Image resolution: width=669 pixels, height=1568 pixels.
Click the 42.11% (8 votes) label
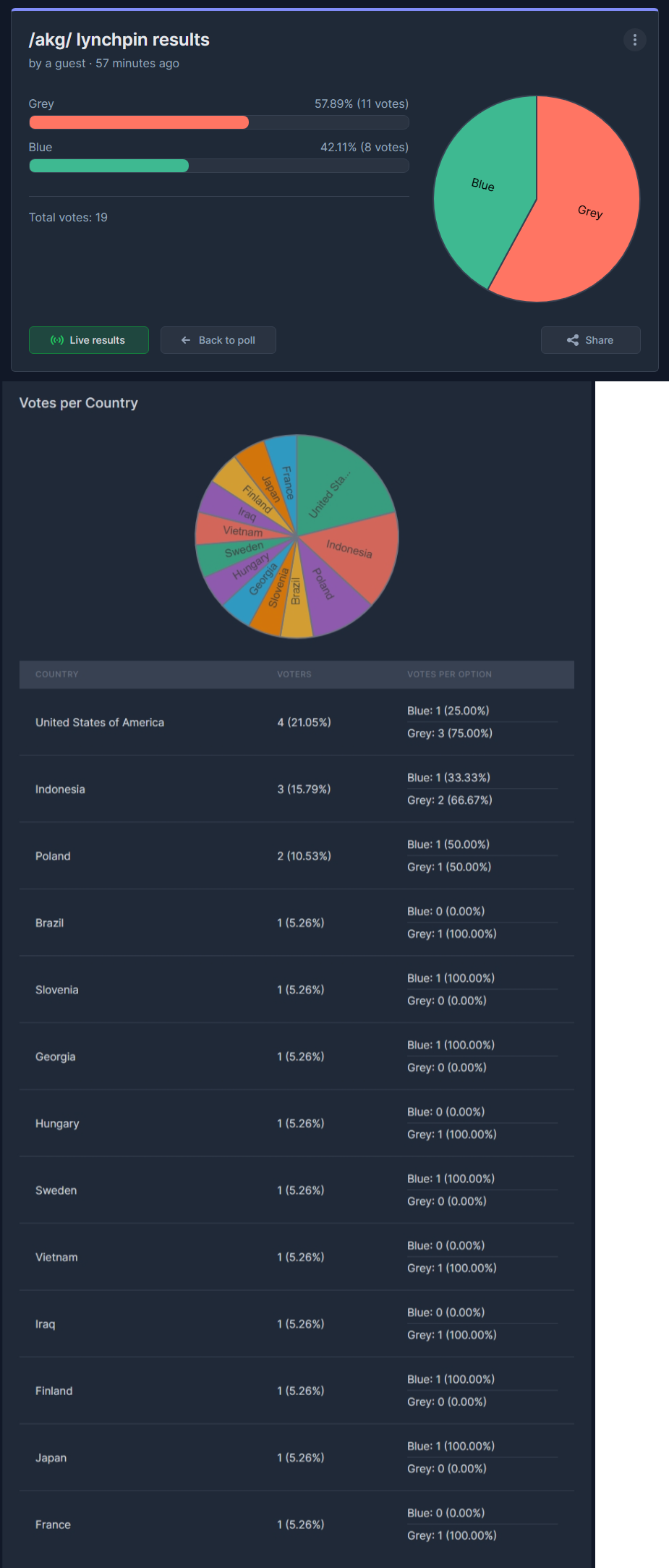364,147
